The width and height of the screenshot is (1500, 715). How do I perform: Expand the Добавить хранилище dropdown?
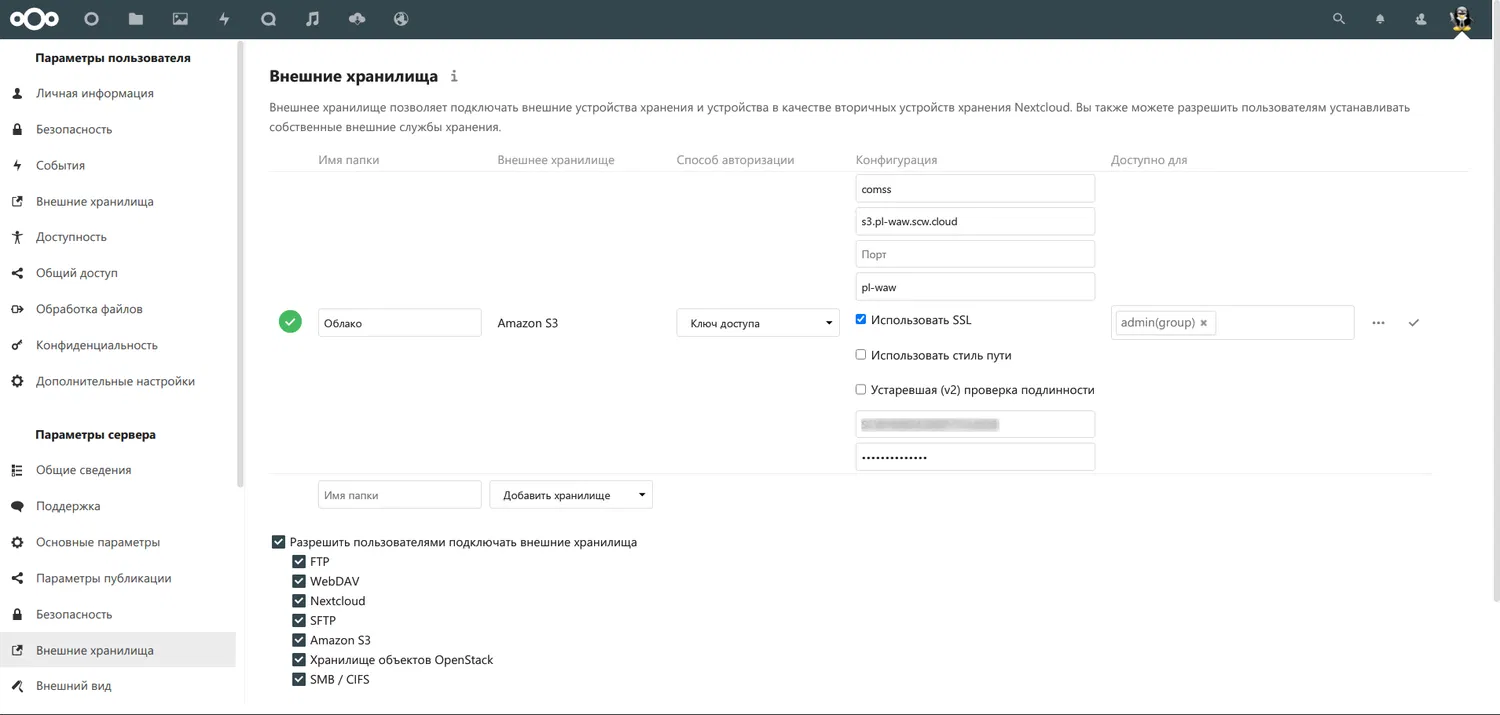570,495
